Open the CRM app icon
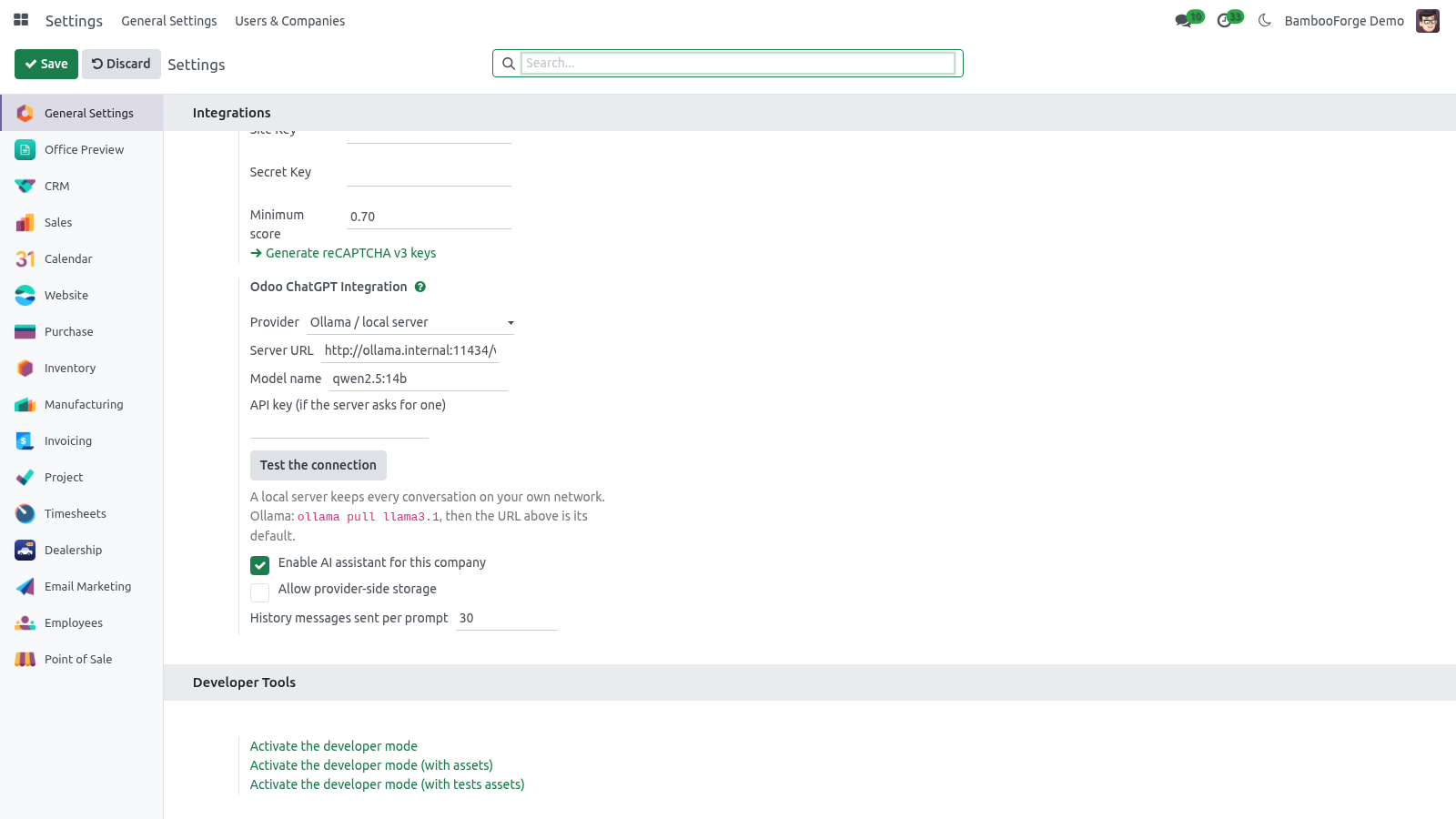The width and height of the screenshot is (1456, 819). (25, 186)
